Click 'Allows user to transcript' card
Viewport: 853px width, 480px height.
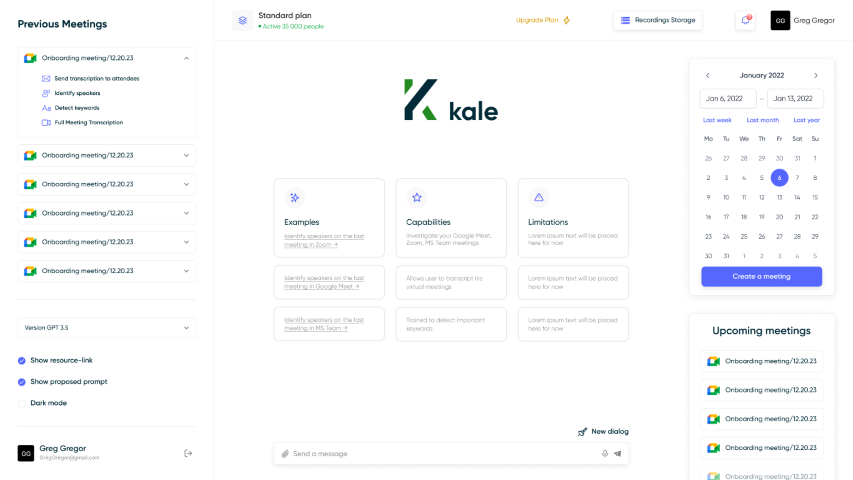[x=451, y=282]
